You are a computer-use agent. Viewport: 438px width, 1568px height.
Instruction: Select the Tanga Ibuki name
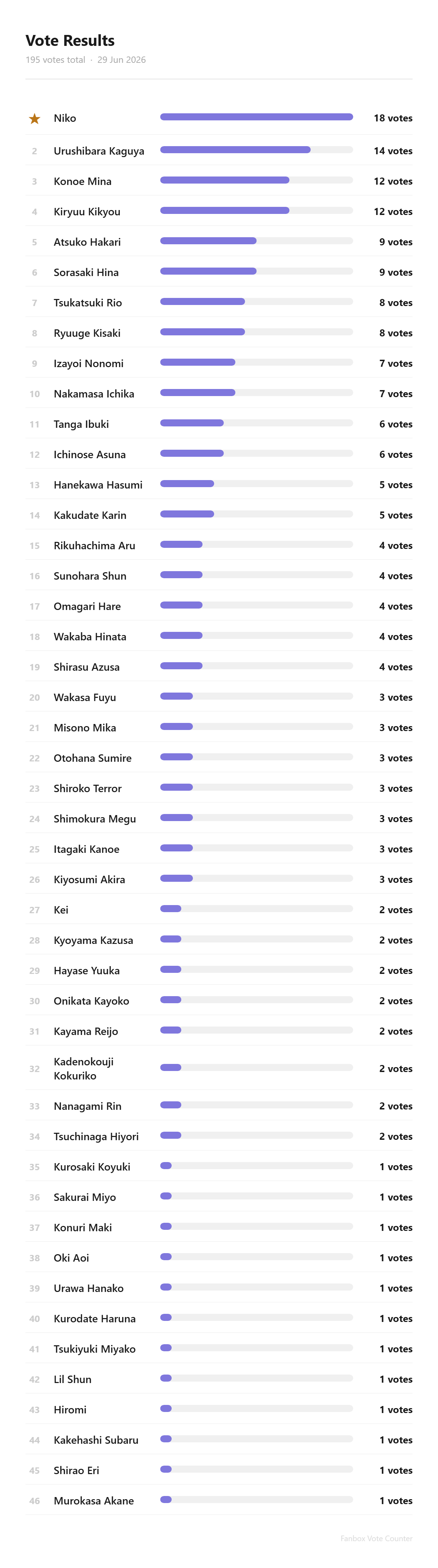[x=81, y=424]
